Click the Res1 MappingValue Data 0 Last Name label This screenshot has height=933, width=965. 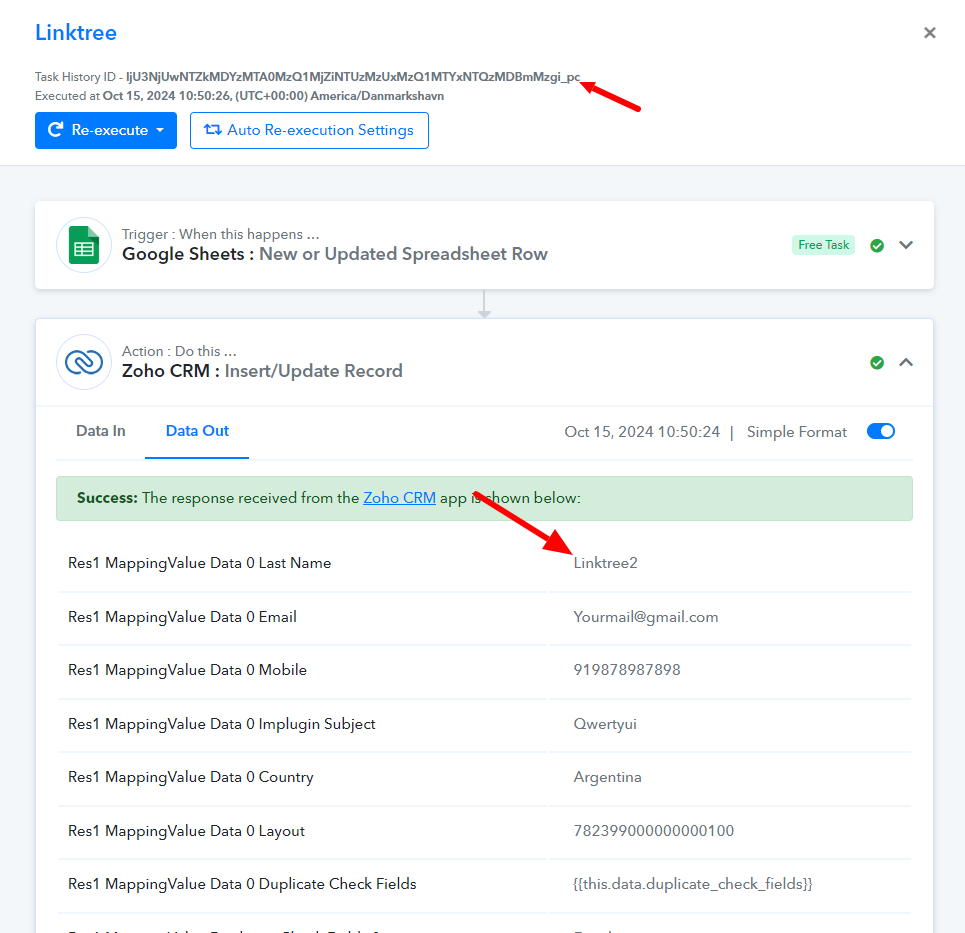(x=199, y=563)
